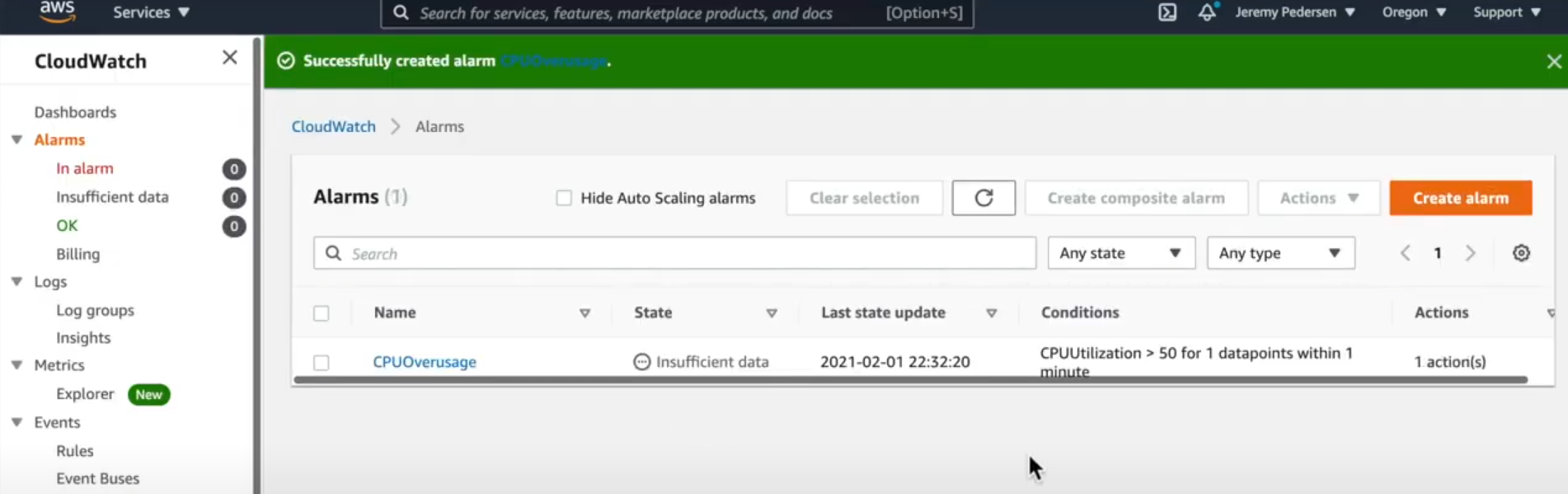Image resolution: width=1568 pixels, height=494 pixels.
Task: Collapse the Metrics sidebar section
Action: [16, 365]
